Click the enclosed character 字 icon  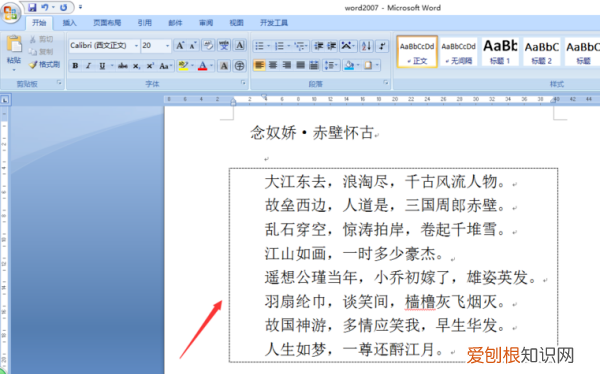240,66
